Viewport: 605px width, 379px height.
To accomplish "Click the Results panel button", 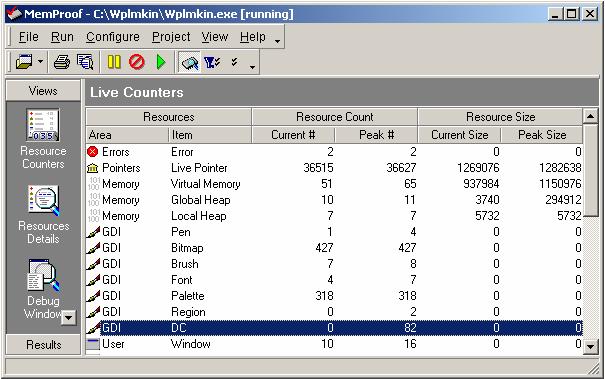I will click(43, 344).
